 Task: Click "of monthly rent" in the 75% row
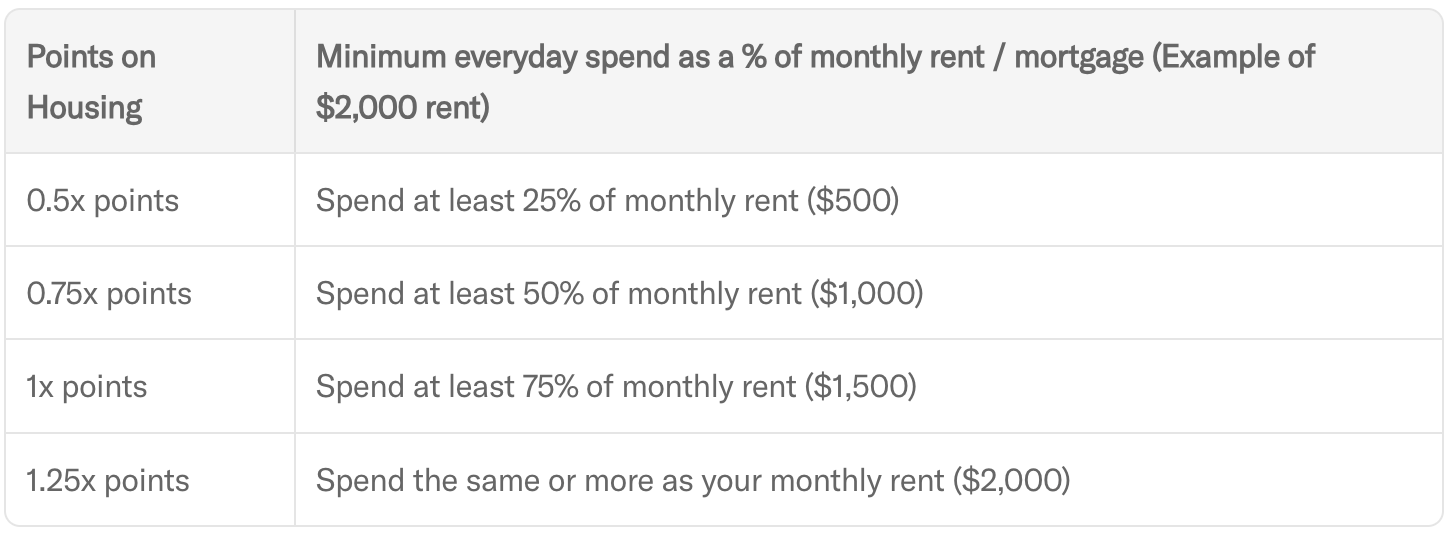[691, 387]
